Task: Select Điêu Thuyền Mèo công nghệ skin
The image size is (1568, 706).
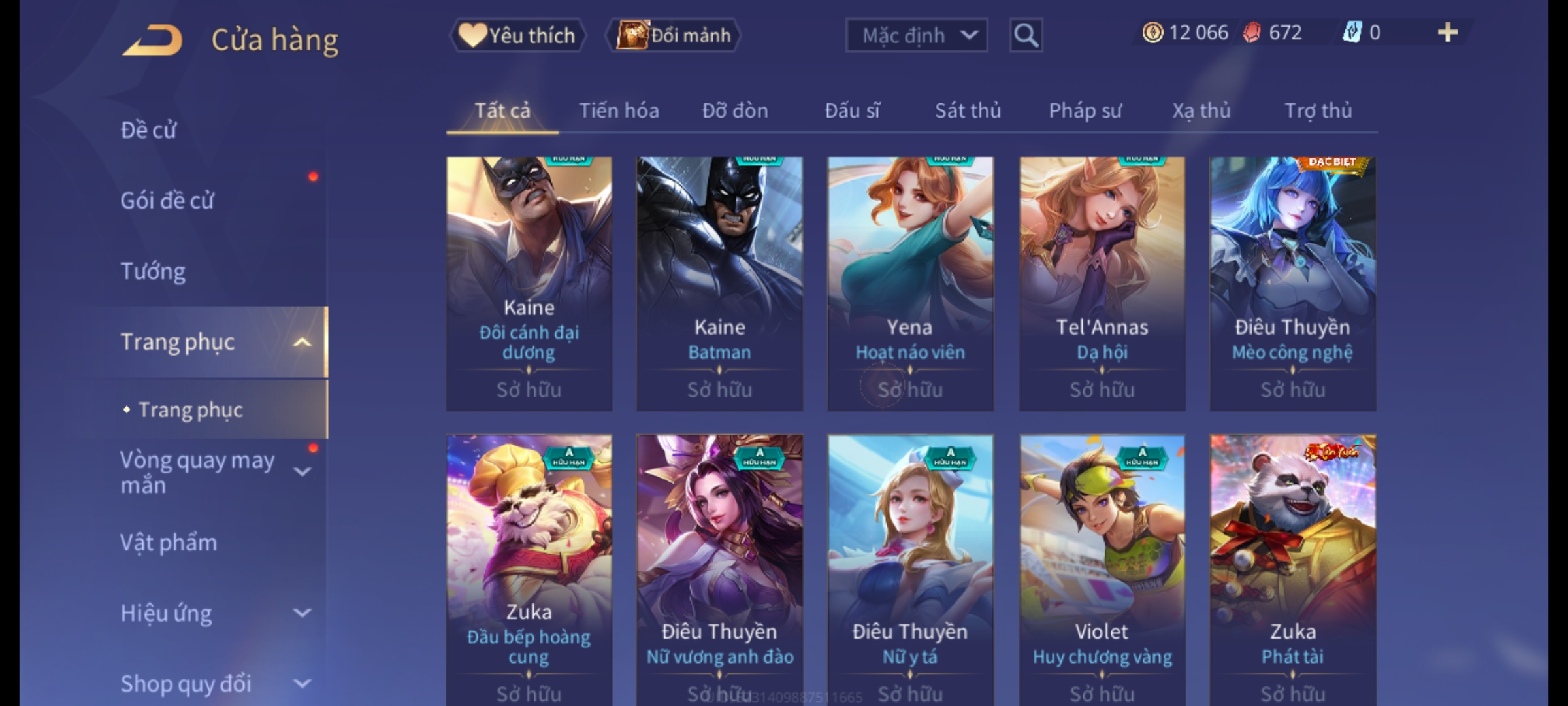Action: click(x=1292, y=284)
